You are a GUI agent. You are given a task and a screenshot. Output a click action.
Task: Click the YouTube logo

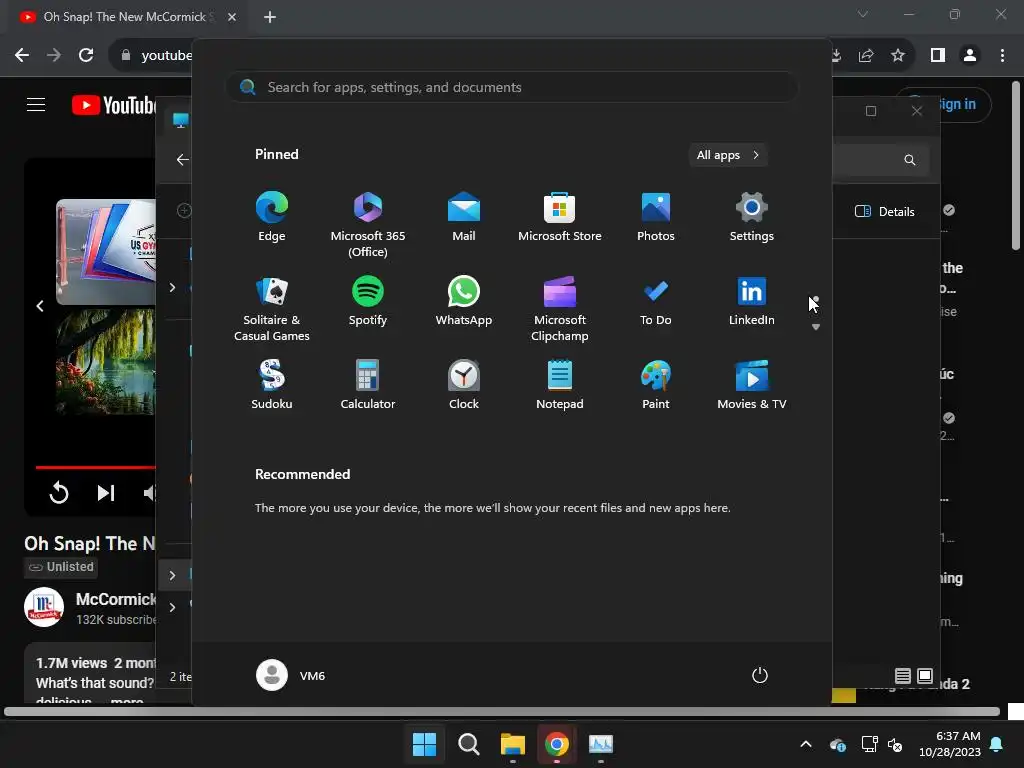click(114, 105)
